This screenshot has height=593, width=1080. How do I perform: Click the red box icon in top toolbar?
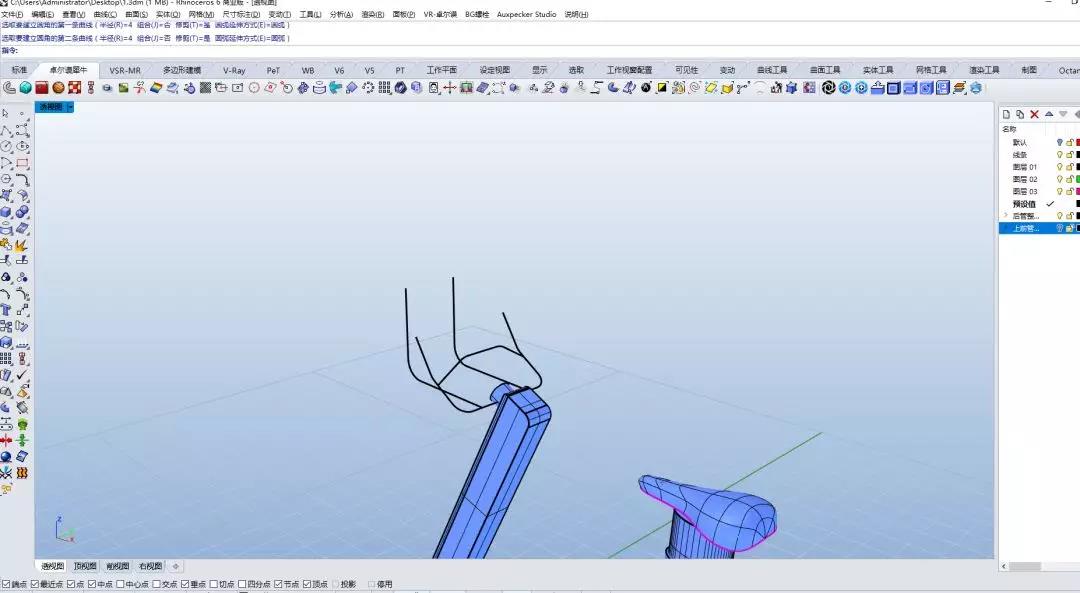click(42, 87)
